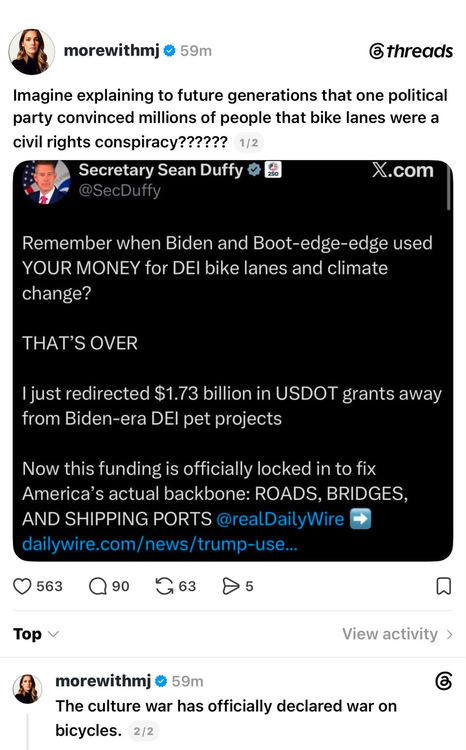Click the embedded tweet's scrollbar
The width and height of the screenshot is (466, 750).
[x=448, y=189]
